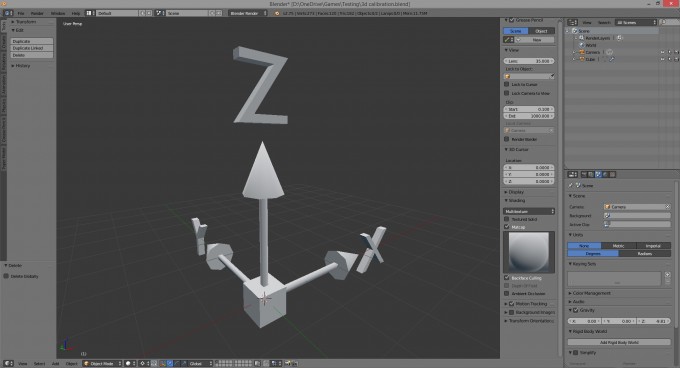Image resolution: width=680 pixels, height=368 pixels.
Task: Click the Duplicate Linked button
Action: (32, 48)
